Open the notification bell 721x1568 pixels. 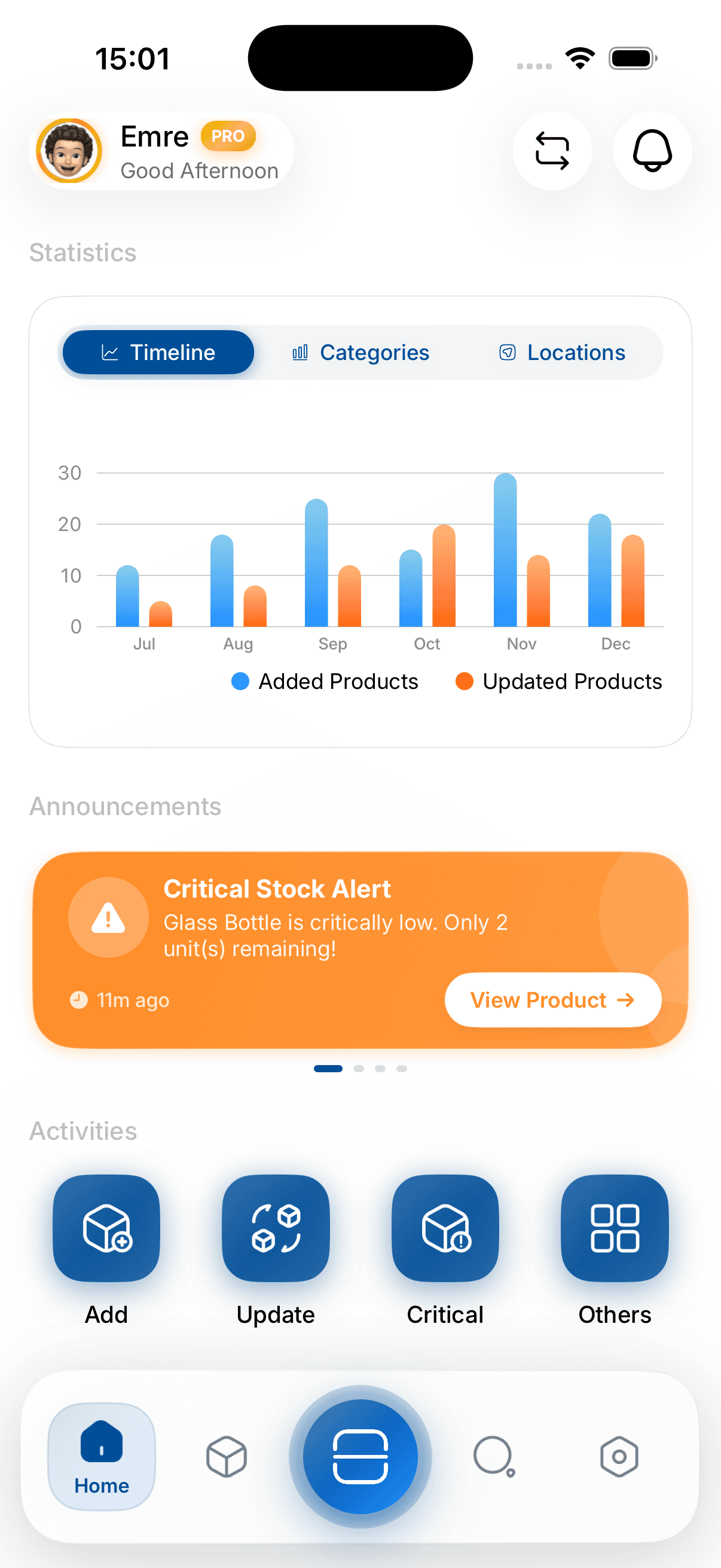point(652,151)
